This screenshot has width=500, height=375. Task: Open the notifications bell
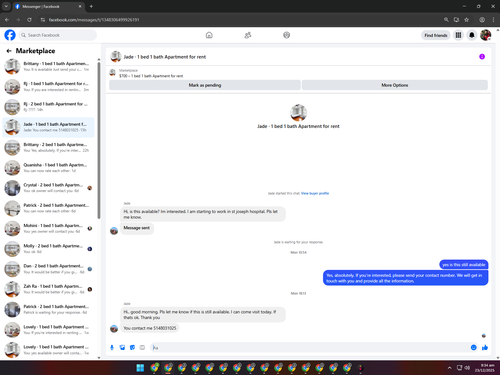[472, 35]
